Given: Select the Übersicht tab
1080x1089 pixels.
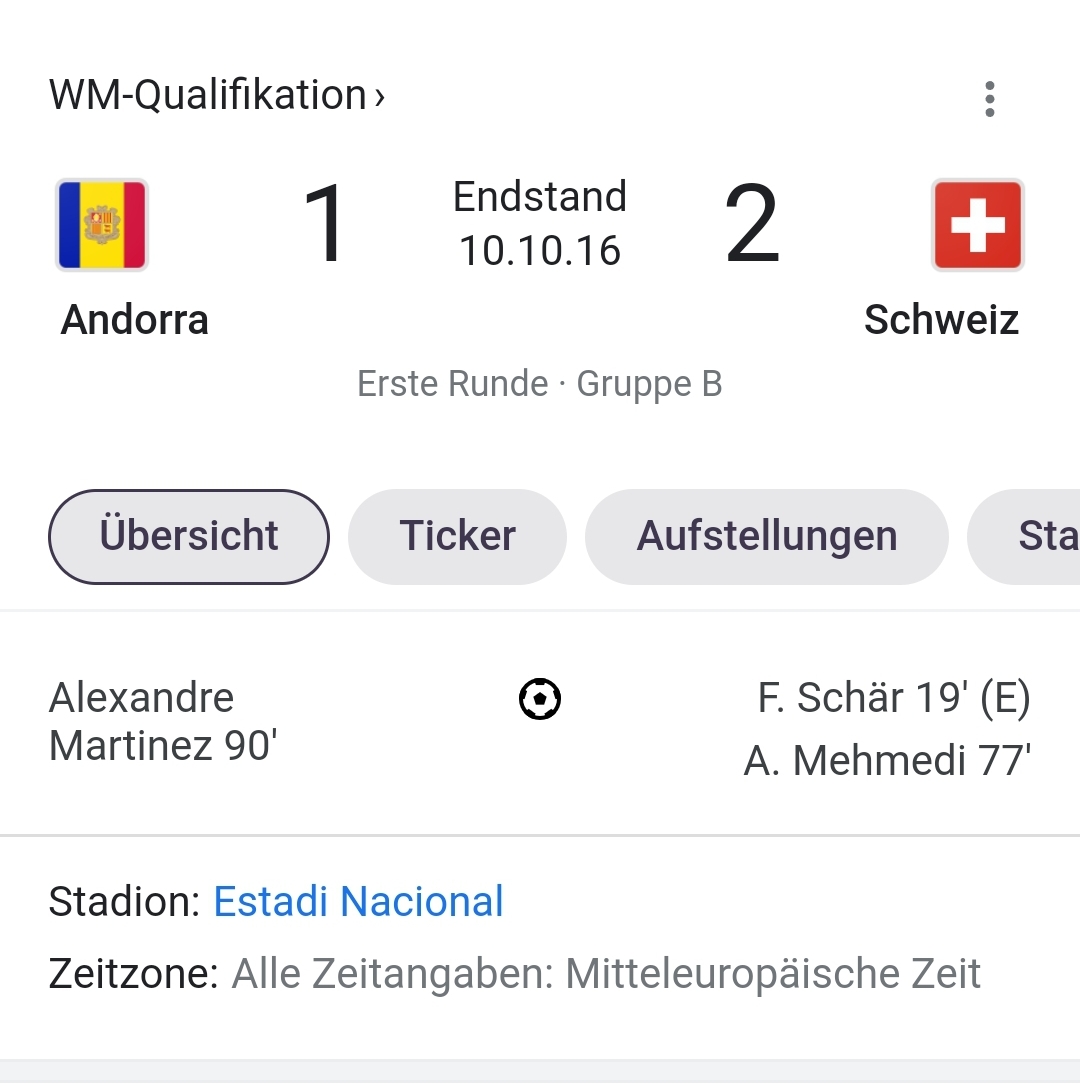Looking at the screenshot, I should (x=189, y=537).
